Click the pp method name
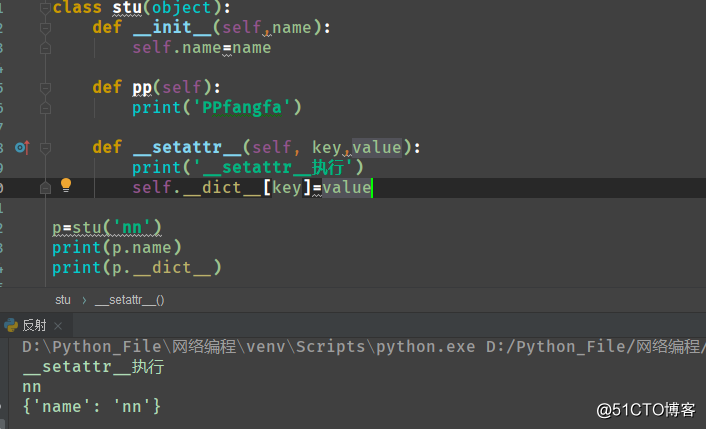The height and width of the screenshot is (429, 706). [142, 87]
